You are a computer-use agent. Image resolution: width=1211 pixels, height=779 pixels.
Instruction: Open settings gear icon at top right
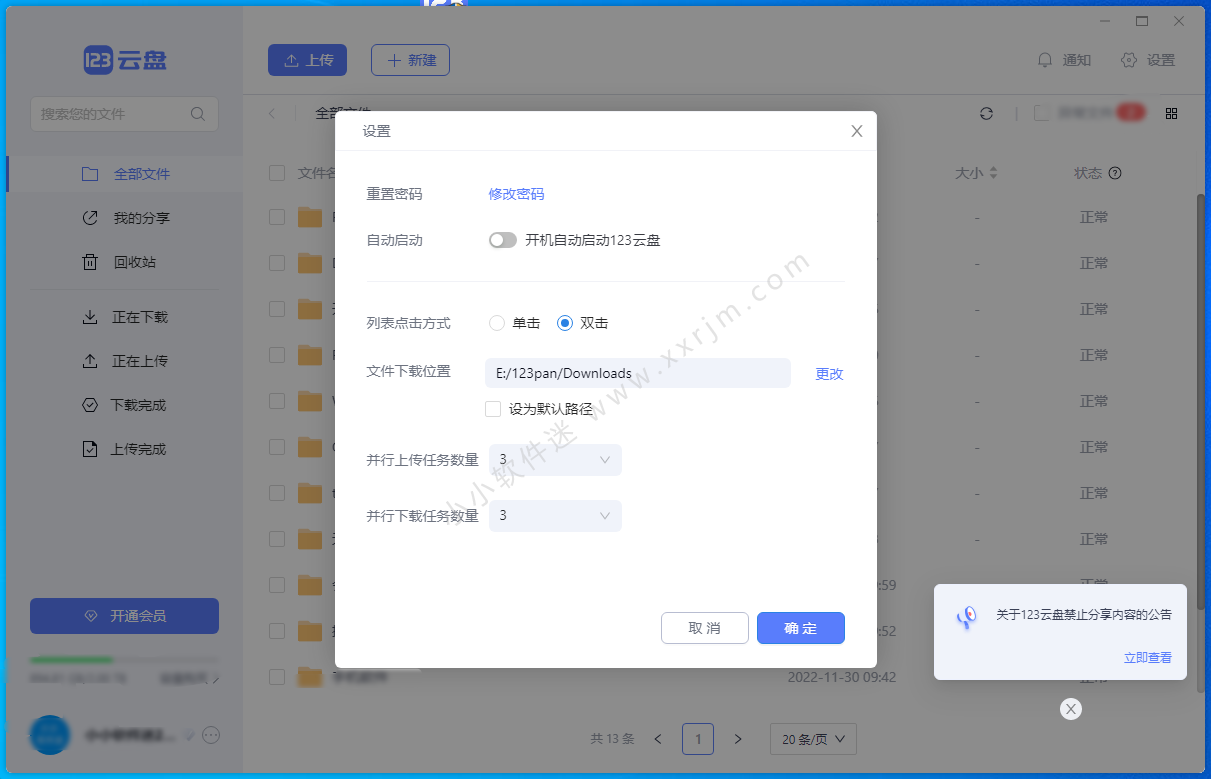pyautogui.click(x=1129, y=60)
